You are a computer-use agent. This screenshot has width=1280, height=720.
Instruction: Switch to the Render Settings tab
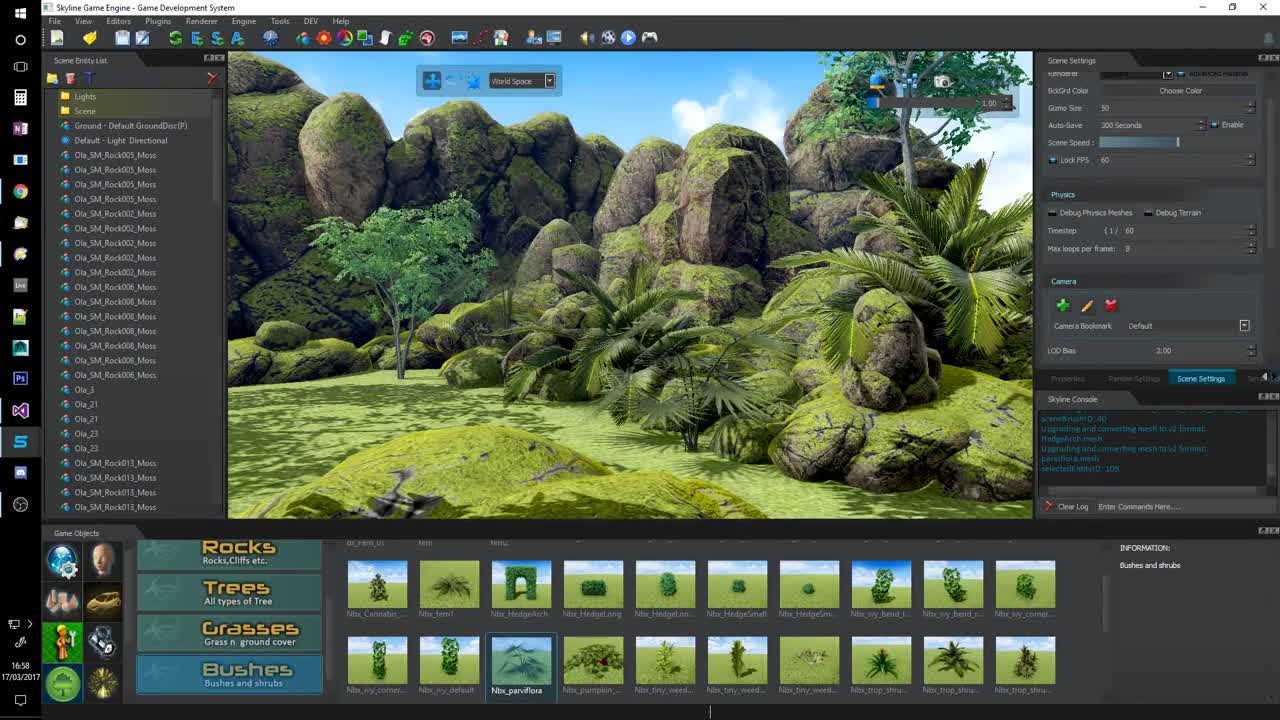(x=1134, y=378)
